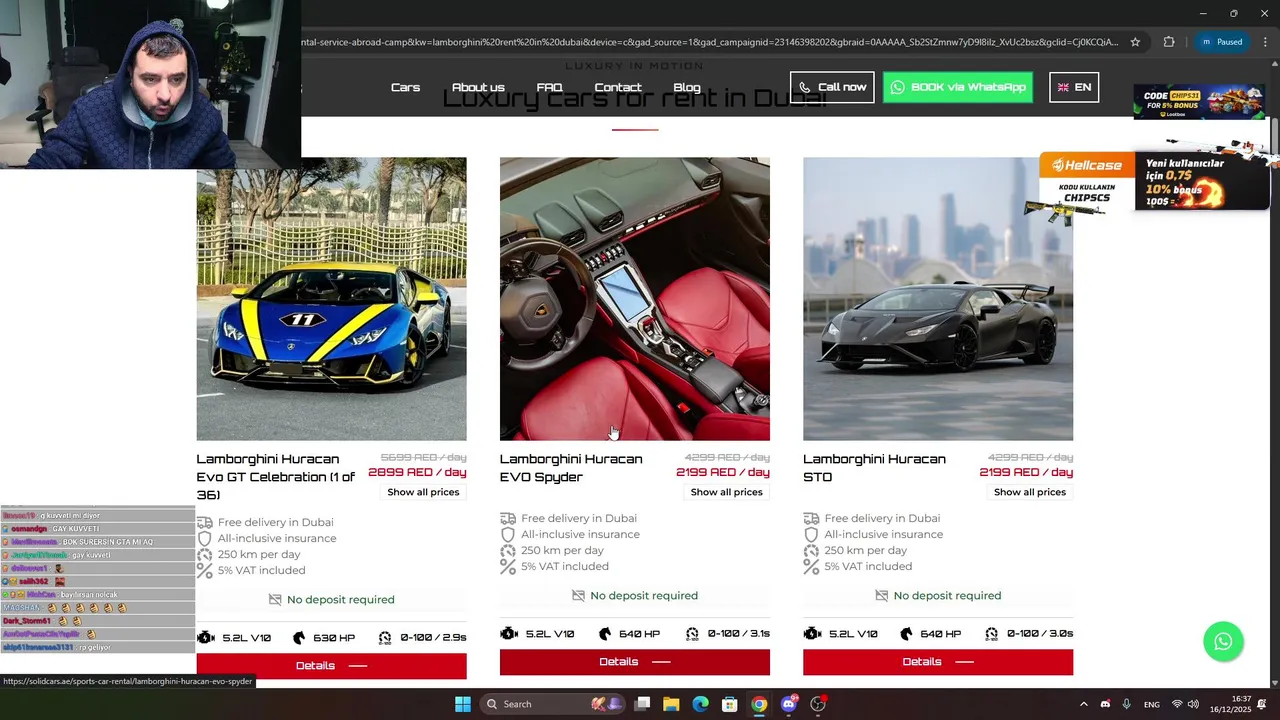Click the floating WhatsApp chat icon
This screenshot has width=1280, height=720.
(x=1223, y=642)
